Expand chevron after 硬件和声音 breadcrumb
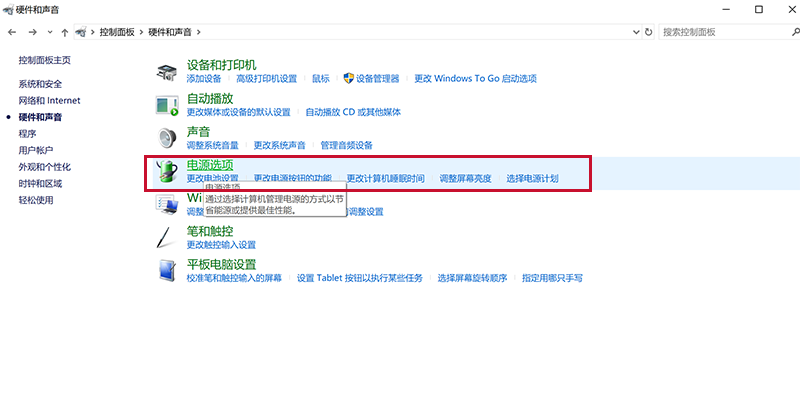The width and height of the screenshot is (800, 420). [198, 32]
